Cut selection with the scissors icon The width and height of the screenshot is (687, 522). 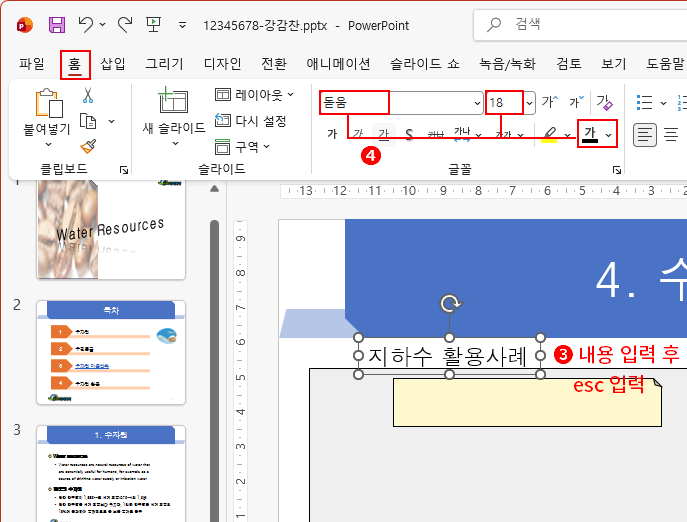[x=88, y=95]
